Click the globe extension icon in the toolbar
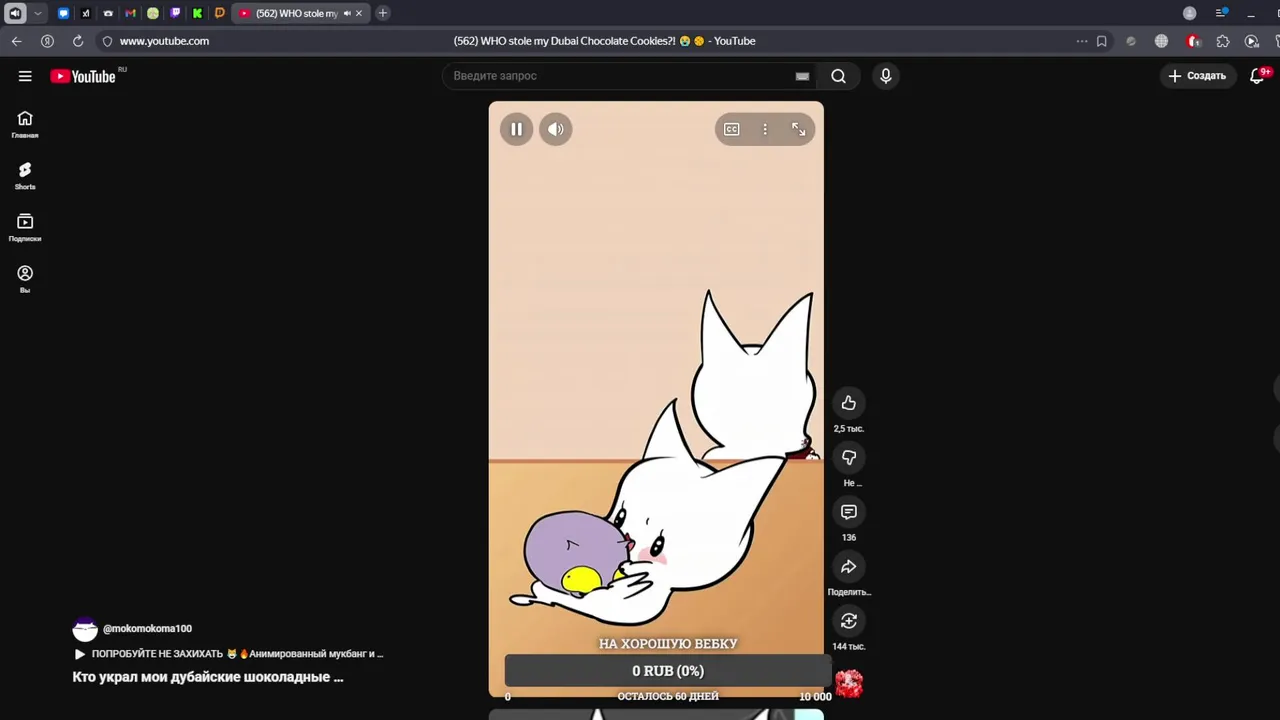This screenshot has height=720, width=1280. coord(1161,41)
